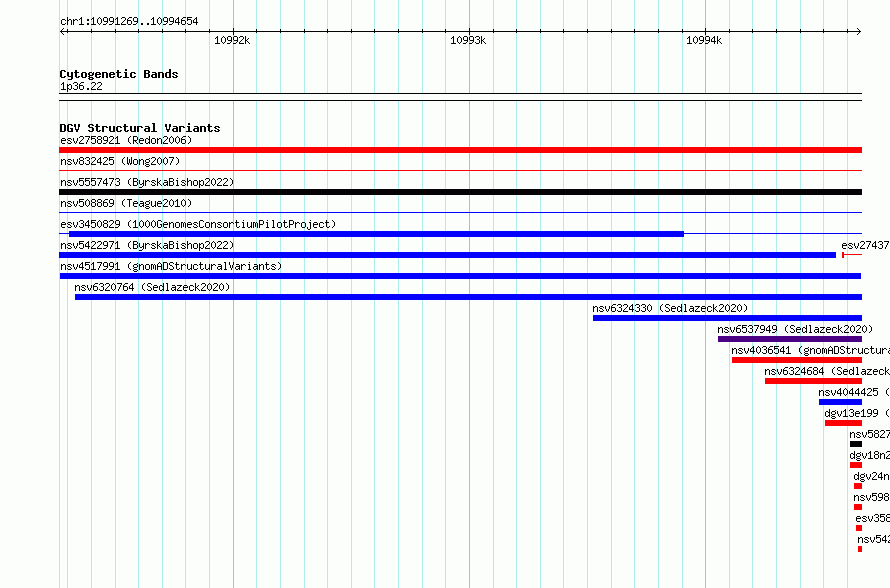Open variant label nsv6324684 (Sedlazeck…)

click(827, 371)
